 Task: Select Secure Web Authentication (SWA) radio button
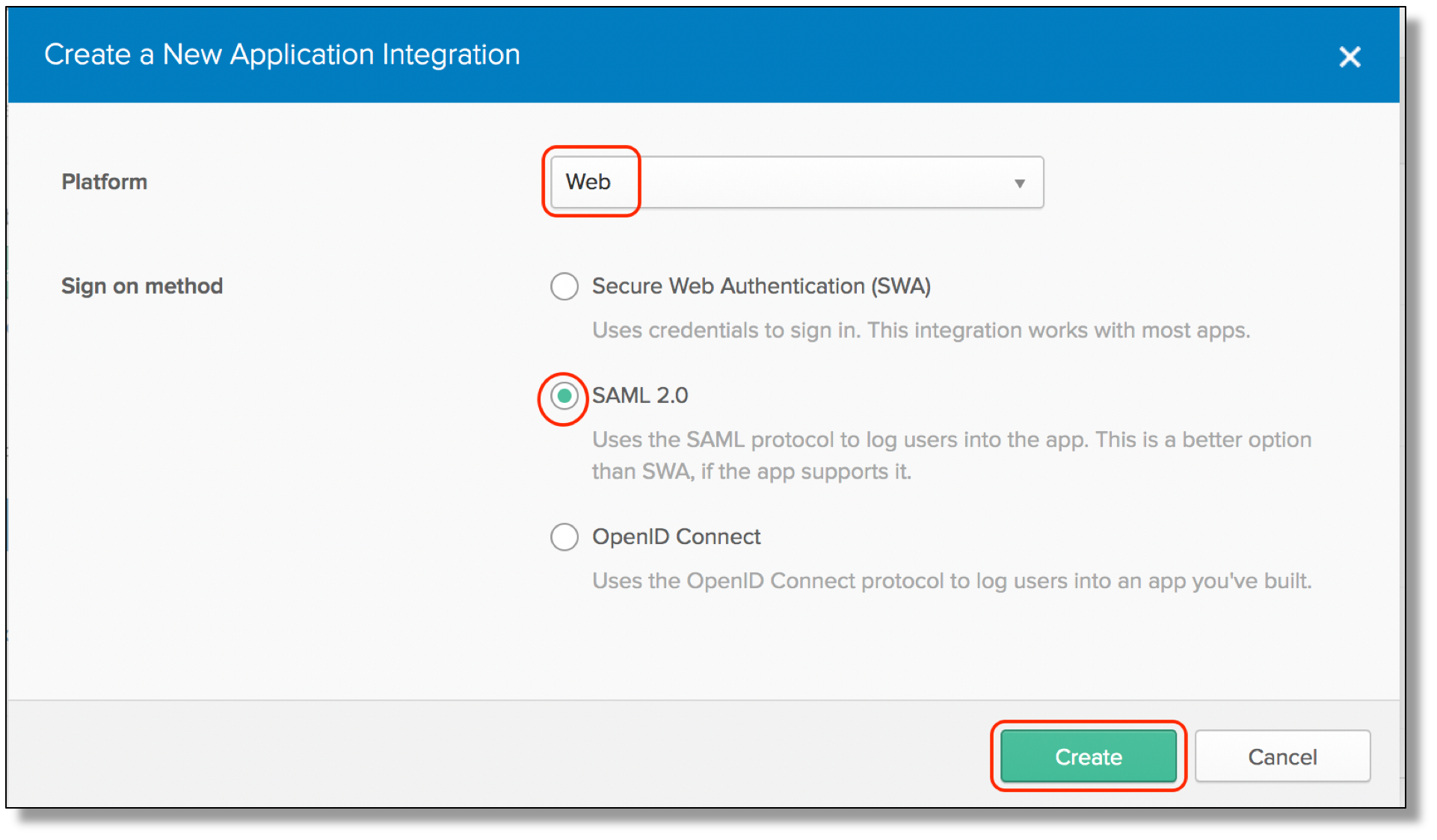[564, 286]
